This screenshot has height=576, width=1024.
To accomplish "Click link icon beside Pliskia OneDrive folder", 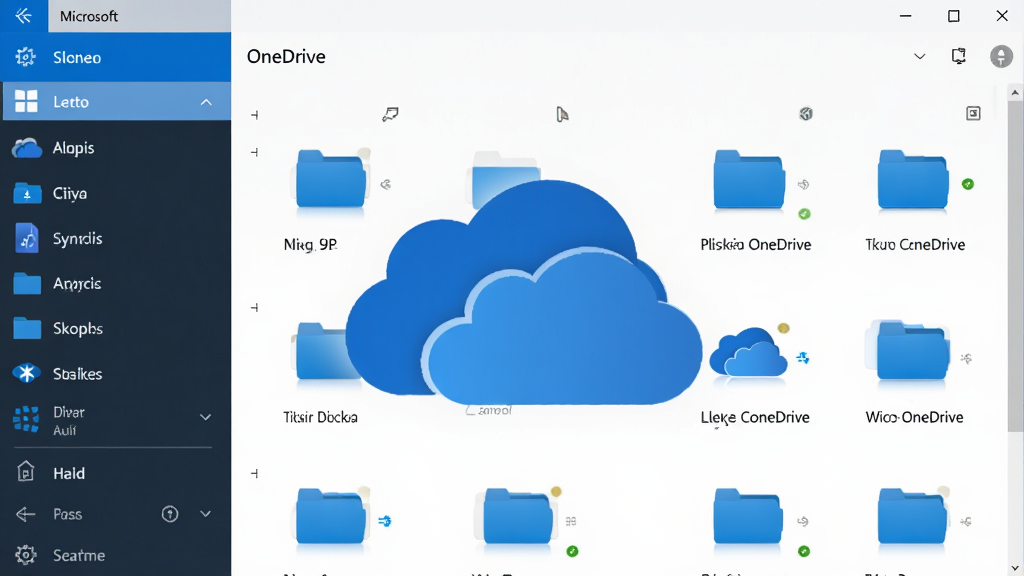I will [804, 185].
